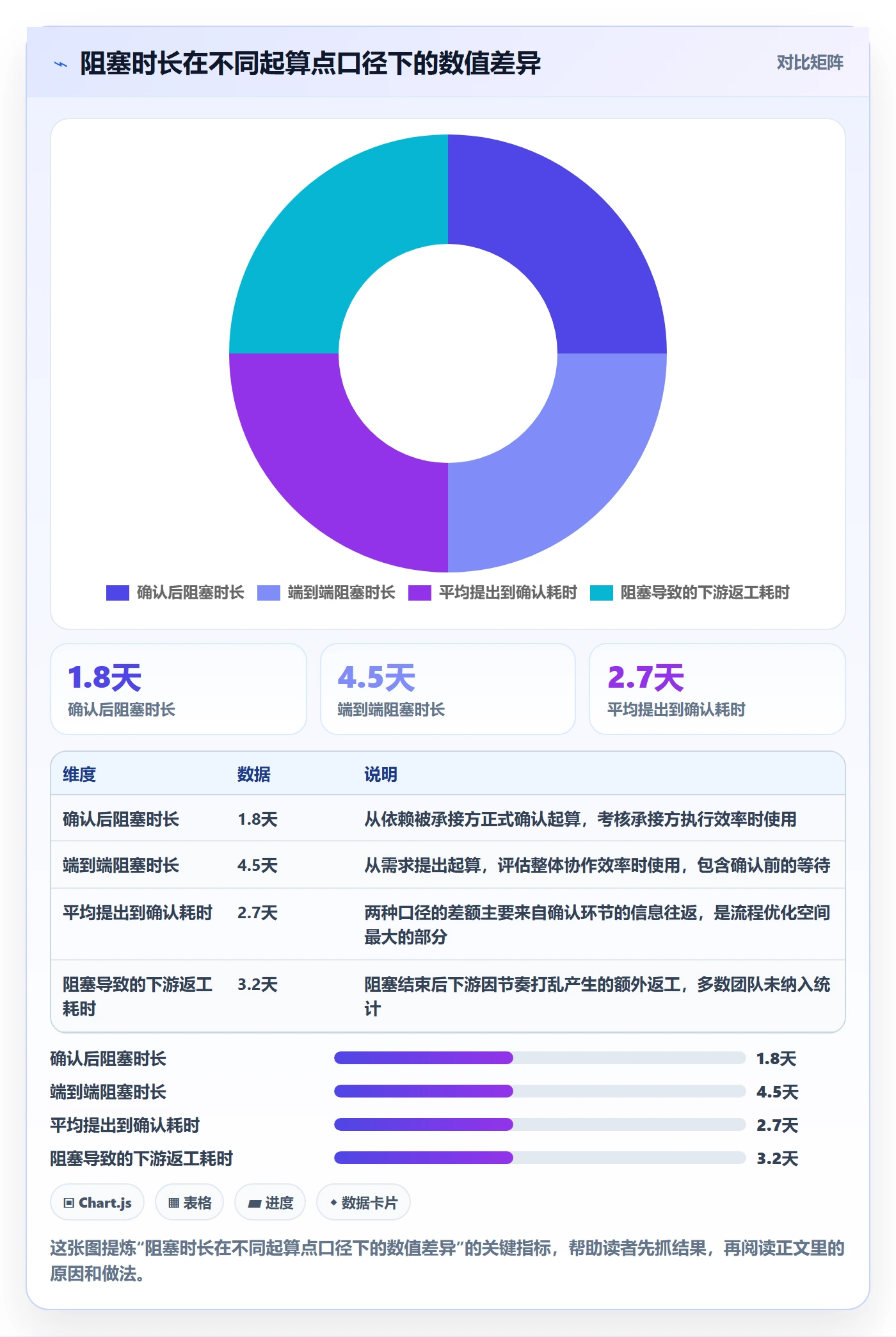Select the 1.8天 data card

[179, 689]
